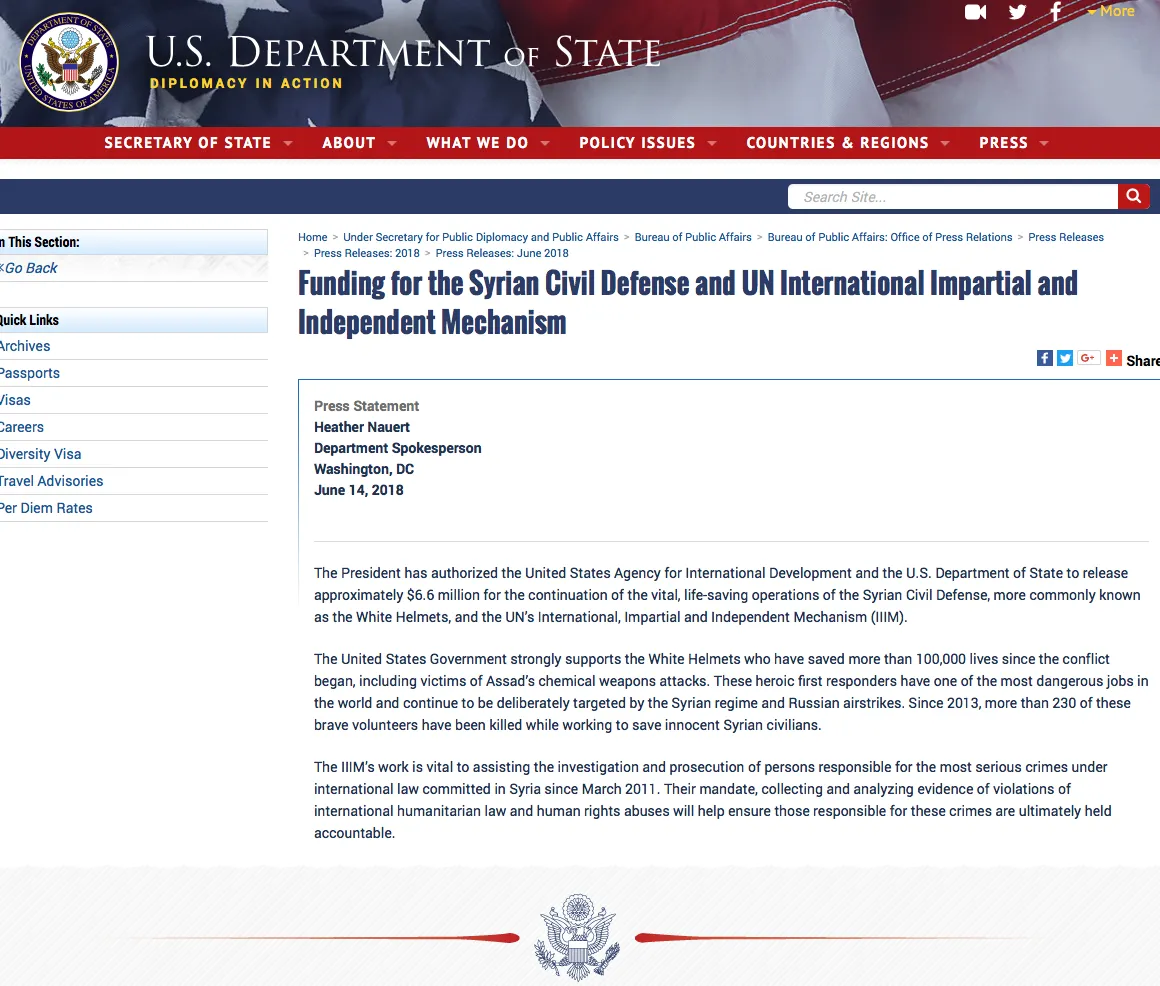The image size is (1160, 986).
Task: Click the article headline about Syrian Civil Defense
Action: click(x=687, y=303)
